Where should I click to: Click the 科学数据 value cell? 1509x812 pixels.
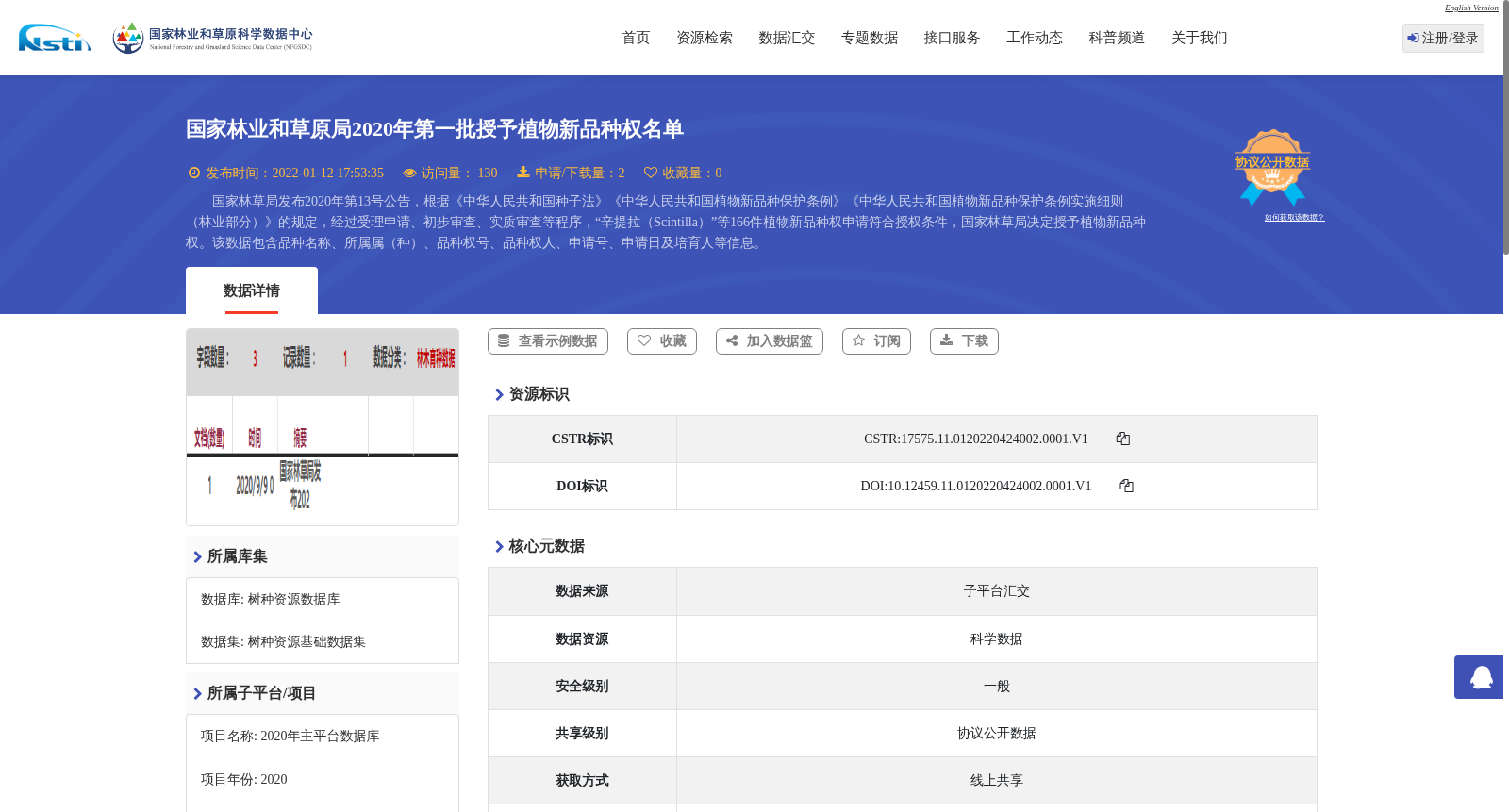click(x=997, y=638)
